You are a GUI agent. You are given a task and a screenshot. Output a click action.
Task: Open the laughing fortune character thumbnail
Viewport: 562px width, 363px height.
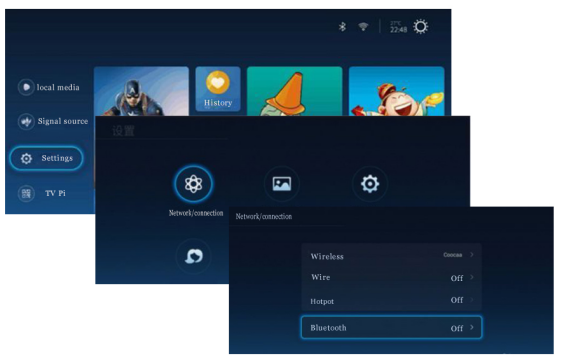pyautogui.click(x=396, y=91)
